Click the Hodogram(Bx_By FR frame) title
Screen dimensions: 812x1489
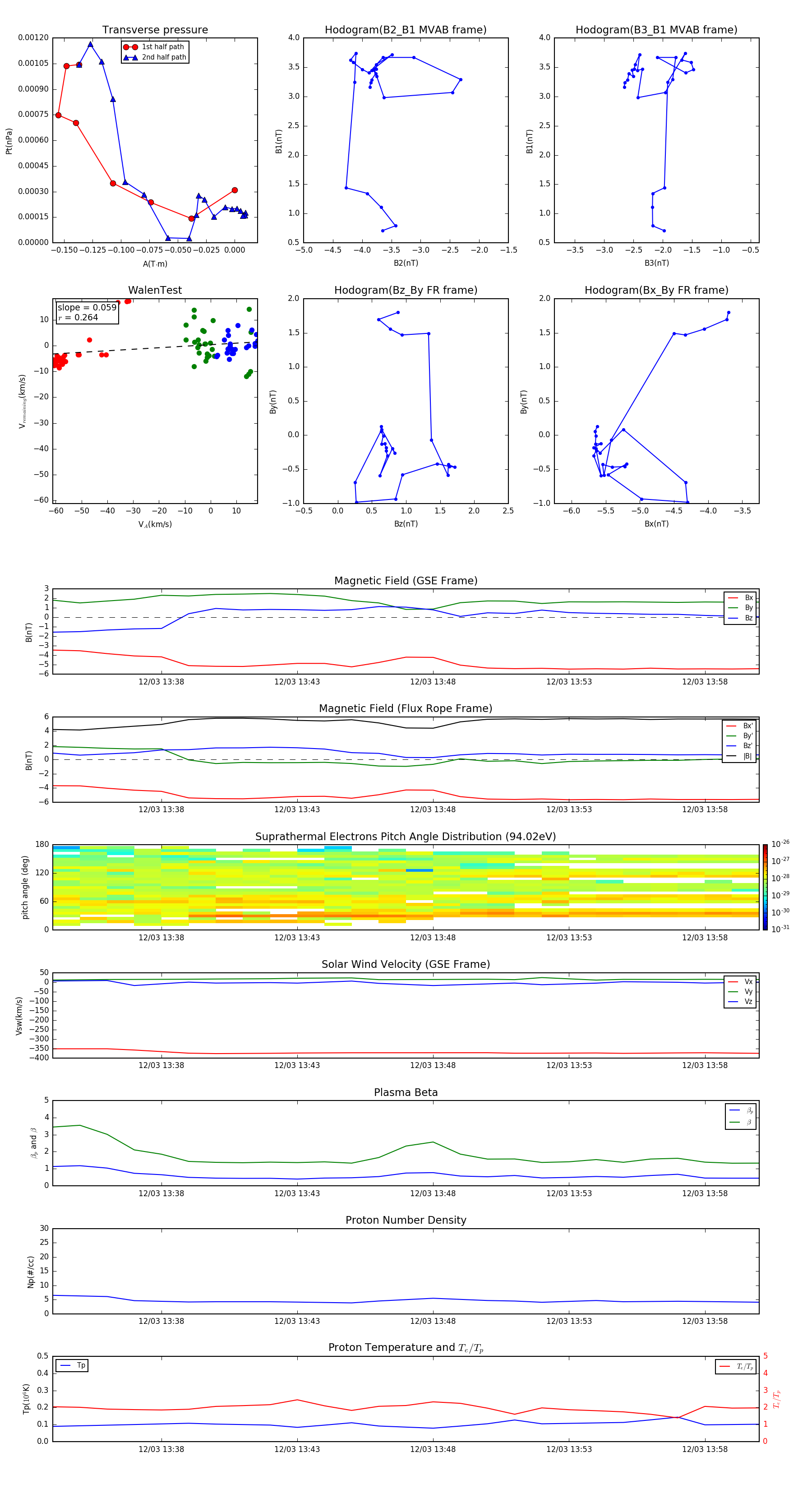coord(656,290)
